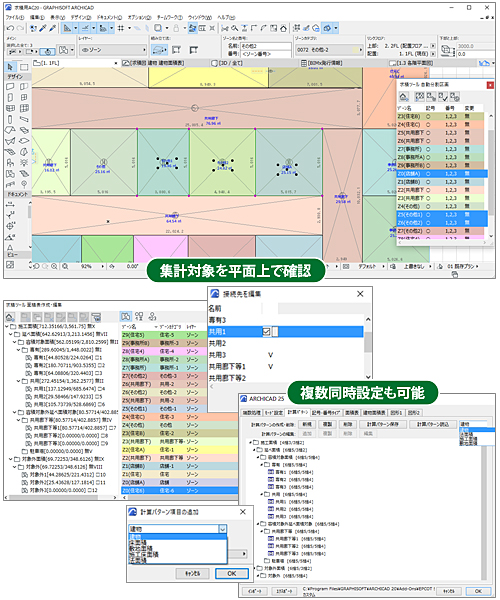Click the 複製 button beside 新規
This screenshot has width=500, height=600.
click(x=327, y=424)
